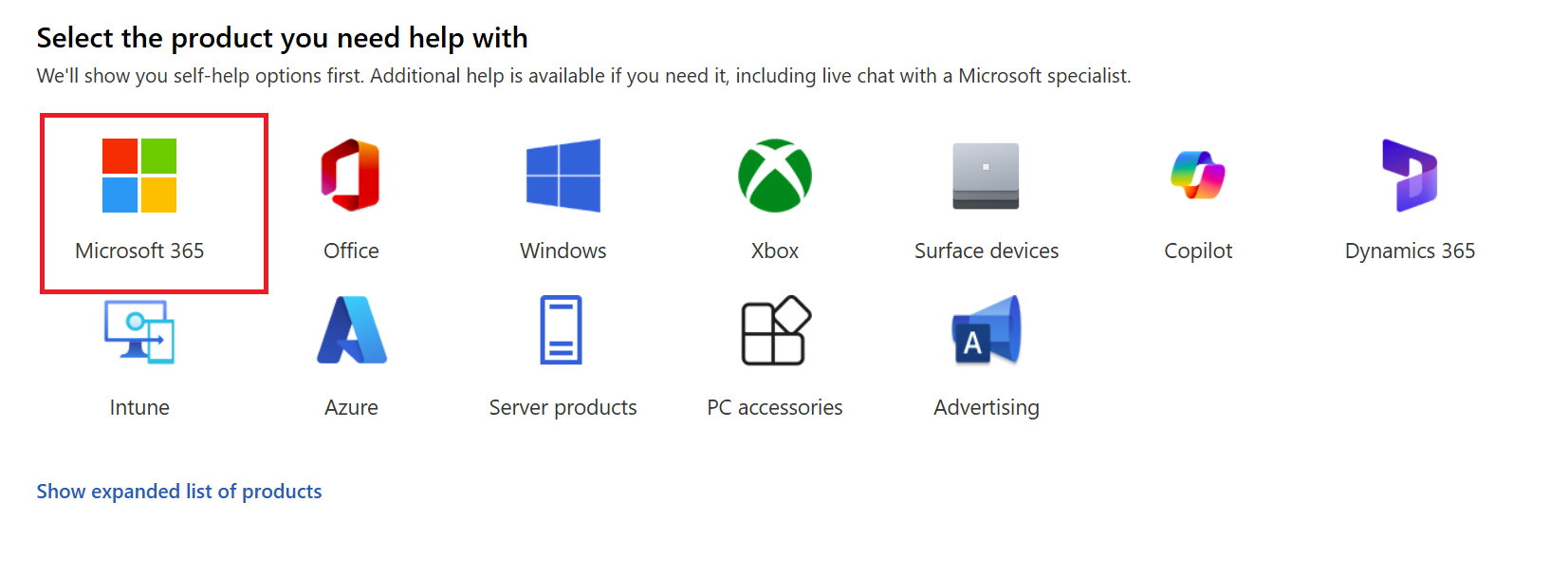This screenshot has height=577, width=1568.
Task: Select the Intune monitor icon
Action: coord(139,331)
